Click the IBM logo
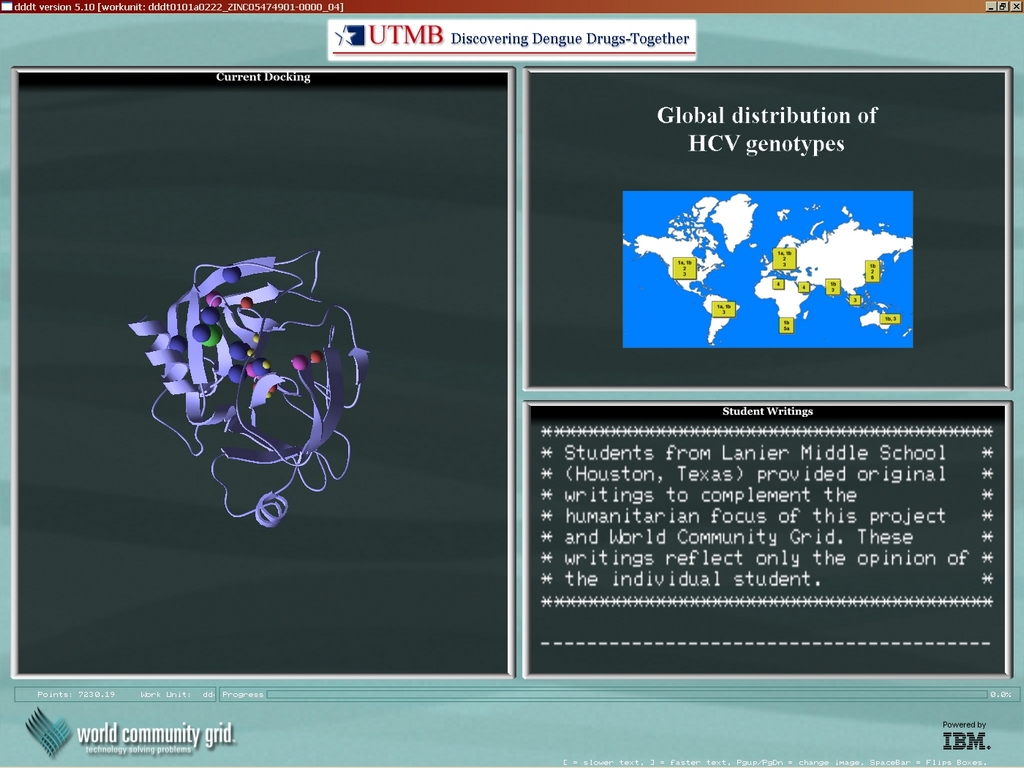The height and width of the screenshot is (768, 1024). point(966,741)
